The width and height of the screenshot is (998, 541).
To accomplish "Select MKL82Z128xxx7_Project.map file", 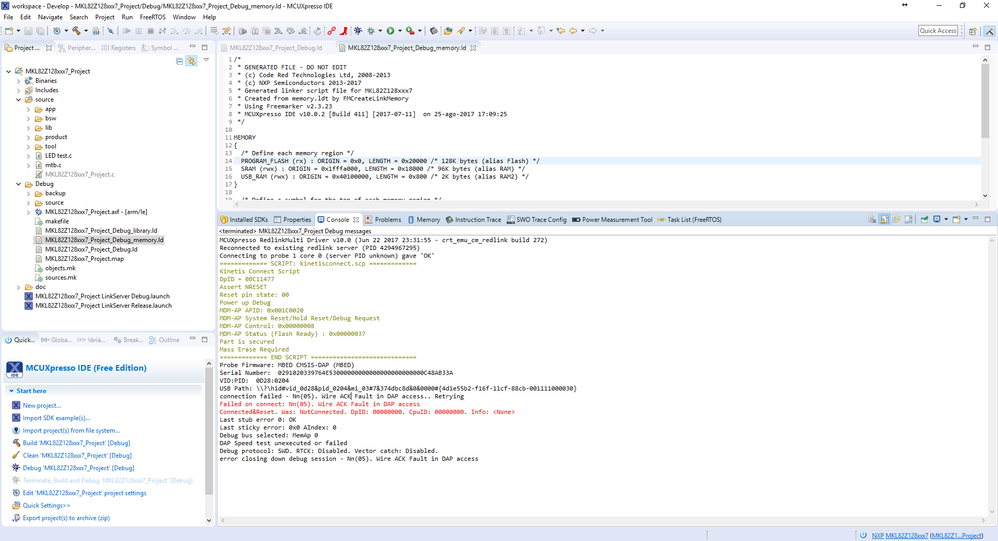I will click(84, 259).
